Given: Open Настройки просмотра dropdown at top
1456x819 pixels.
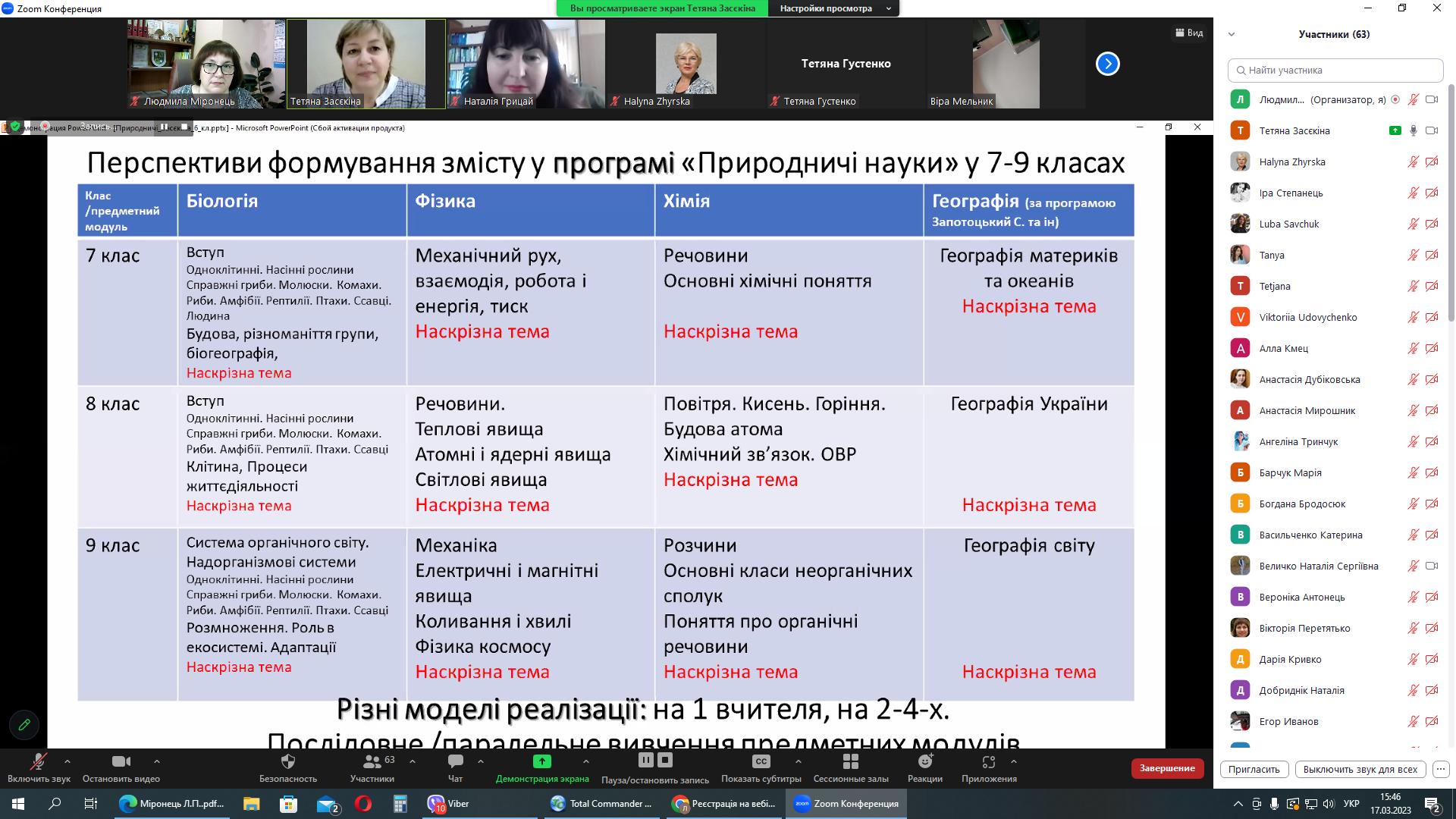Looking at the screenshot, I should (833, 8).
